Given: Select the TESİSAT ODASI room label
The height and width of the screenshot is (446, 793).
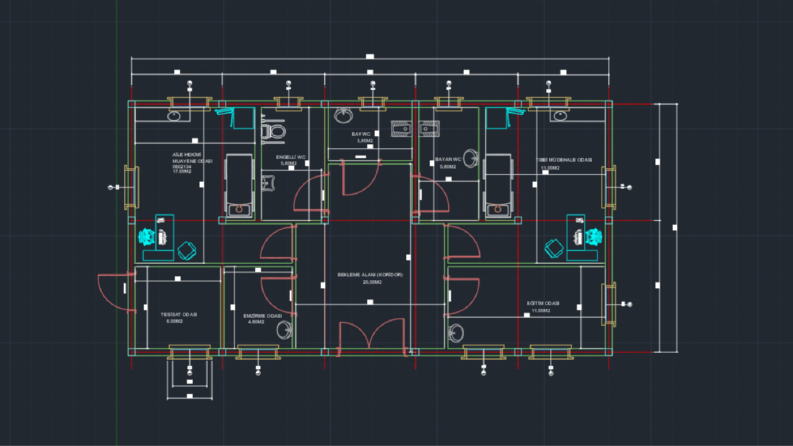Looking at the screenshot, I should click(x=179, y=315).
